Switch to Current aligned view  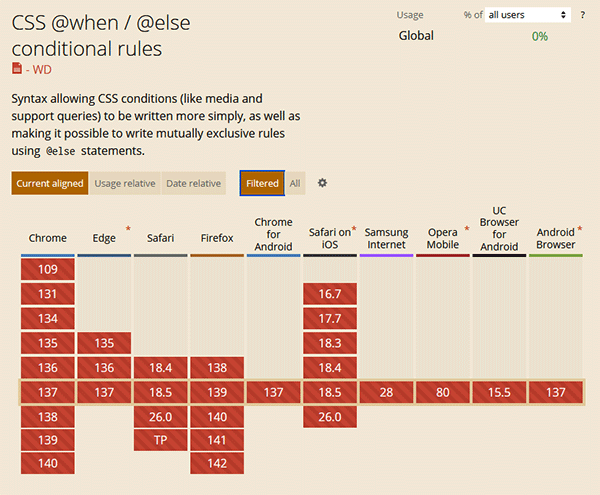[50, 183]
